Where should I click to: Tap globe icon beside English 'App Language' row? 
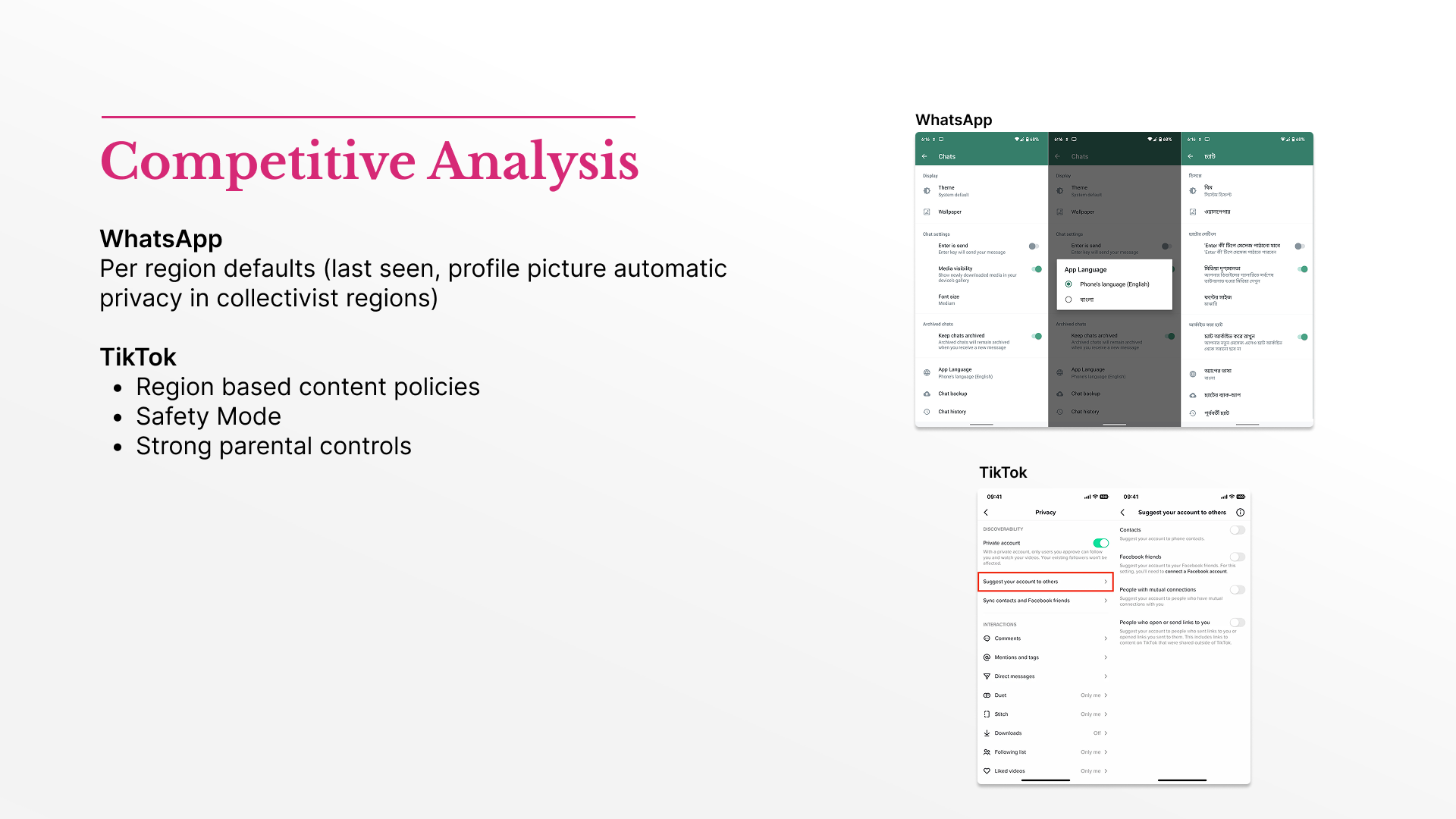coord(927,373)
